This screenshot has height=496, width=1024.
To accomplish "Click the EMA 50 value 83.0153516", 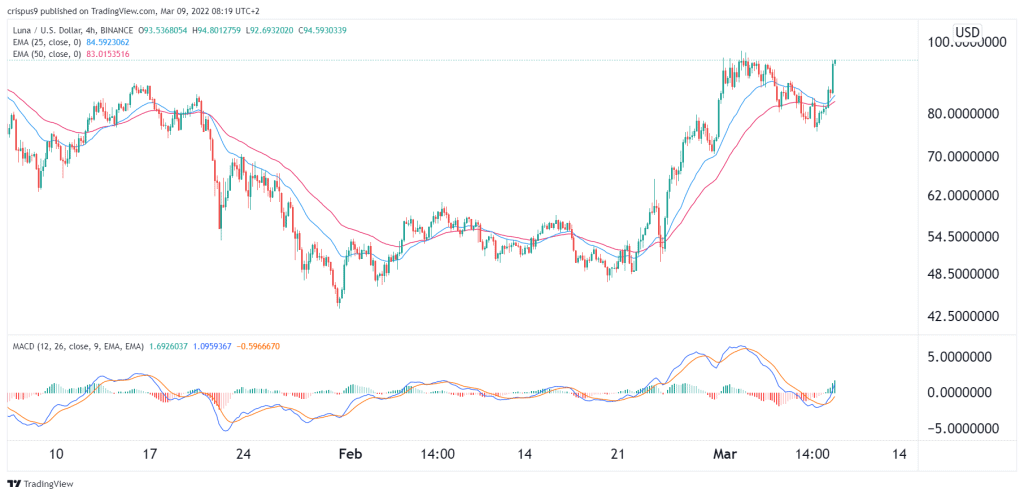I will point(110,54).
